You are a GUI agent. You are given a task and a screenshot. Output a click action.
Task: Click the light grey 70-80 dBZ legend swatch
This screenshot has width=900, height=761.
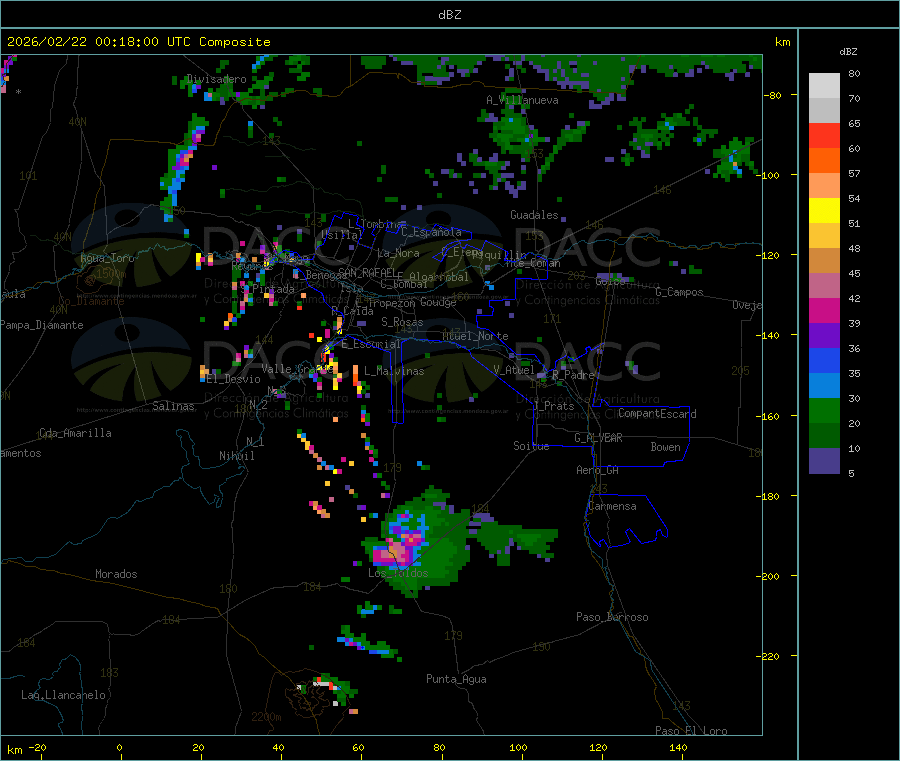824,86
